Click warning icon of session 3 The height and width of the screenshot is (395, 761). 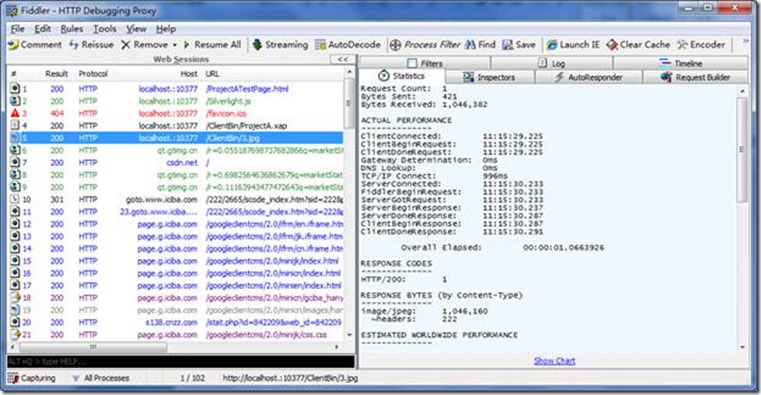[x=15, y=113]
